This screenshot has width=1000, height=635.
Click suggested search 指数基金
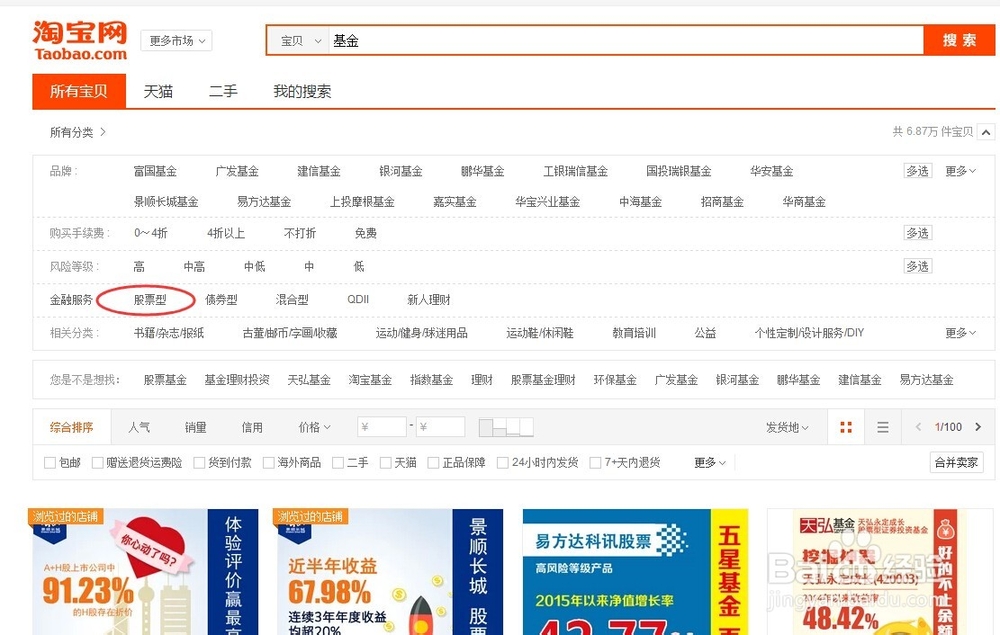coord(431,380)
